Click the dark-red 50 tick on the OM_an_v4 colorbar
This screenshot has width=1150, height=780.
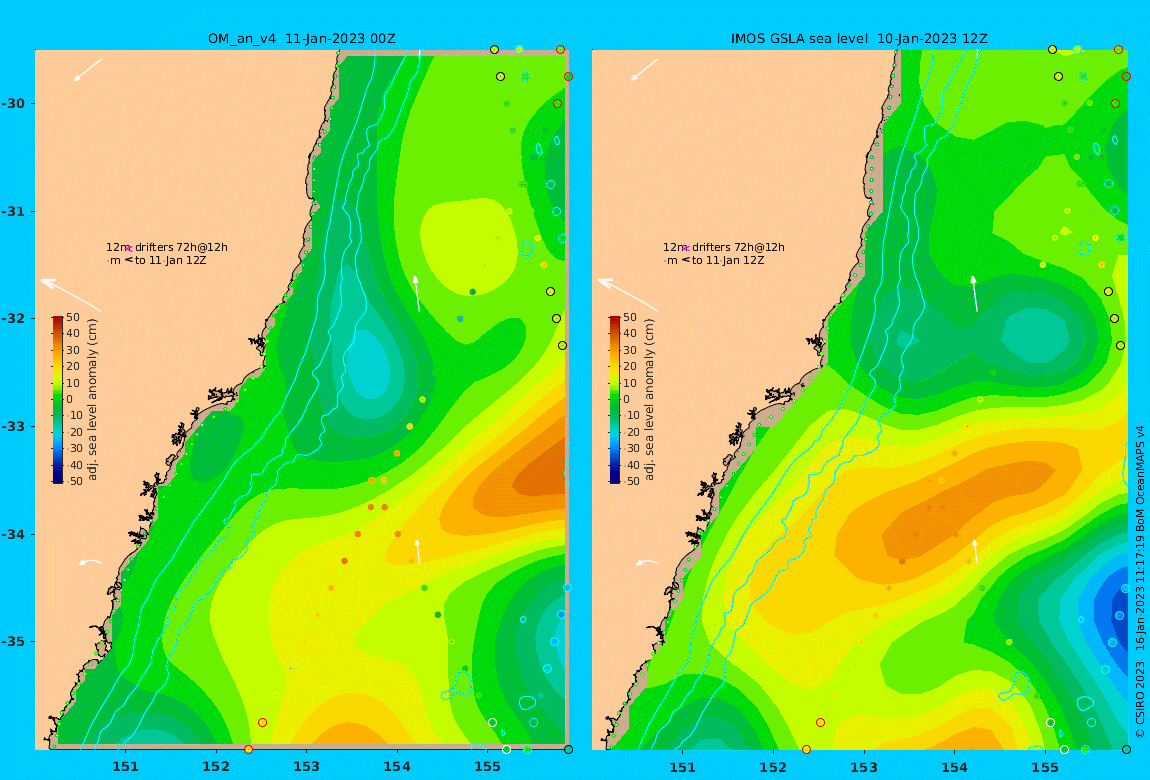(73, 317)
